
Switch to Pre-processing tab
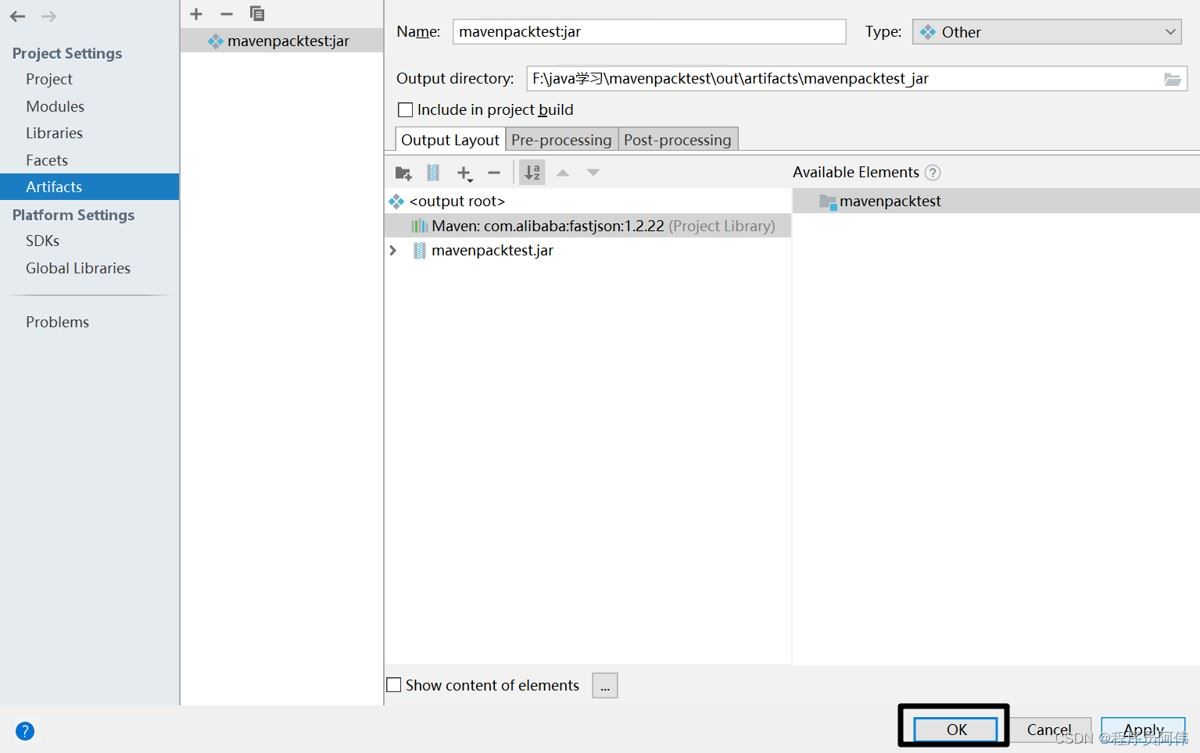(561, 140)
